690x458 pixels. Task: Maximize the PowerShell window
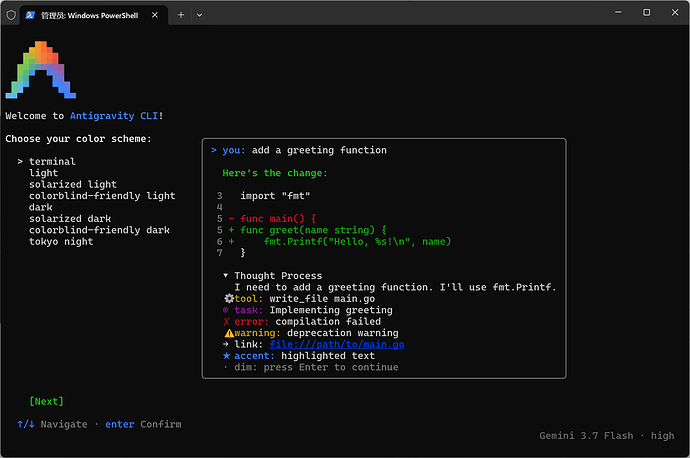[x=646, y=12]
